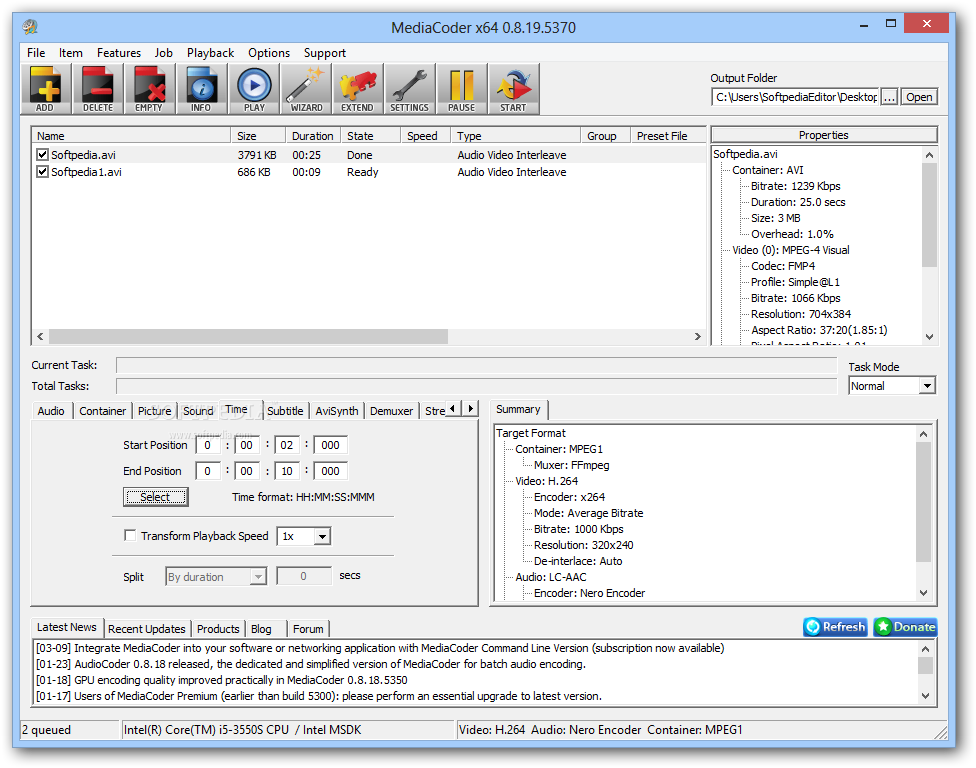Click the Open output folder button
The height and width of the screenshot is (768, 976).
[919, 96]
